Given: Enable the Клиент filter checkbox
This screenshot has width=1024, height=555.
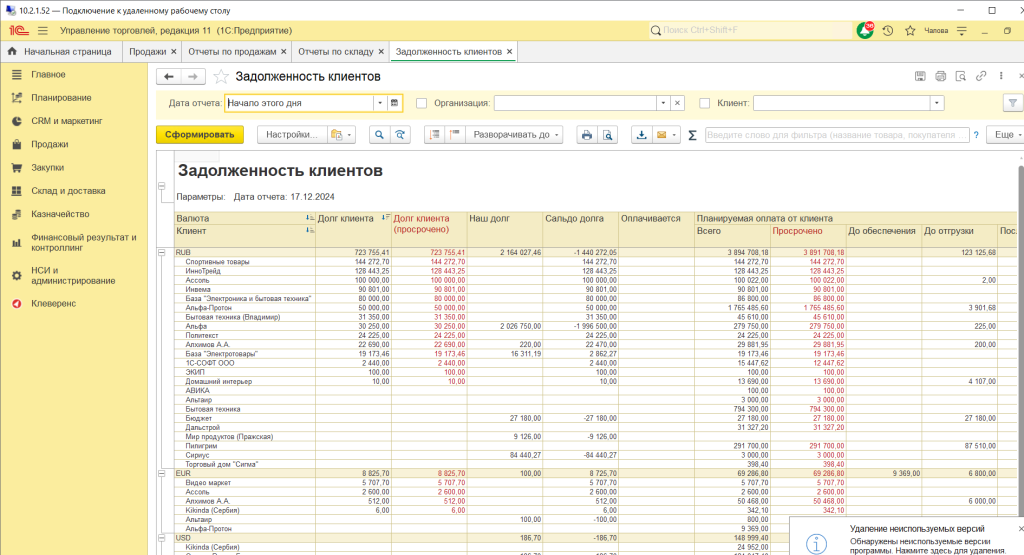Looking at the screenshot, I should point(705,102).
